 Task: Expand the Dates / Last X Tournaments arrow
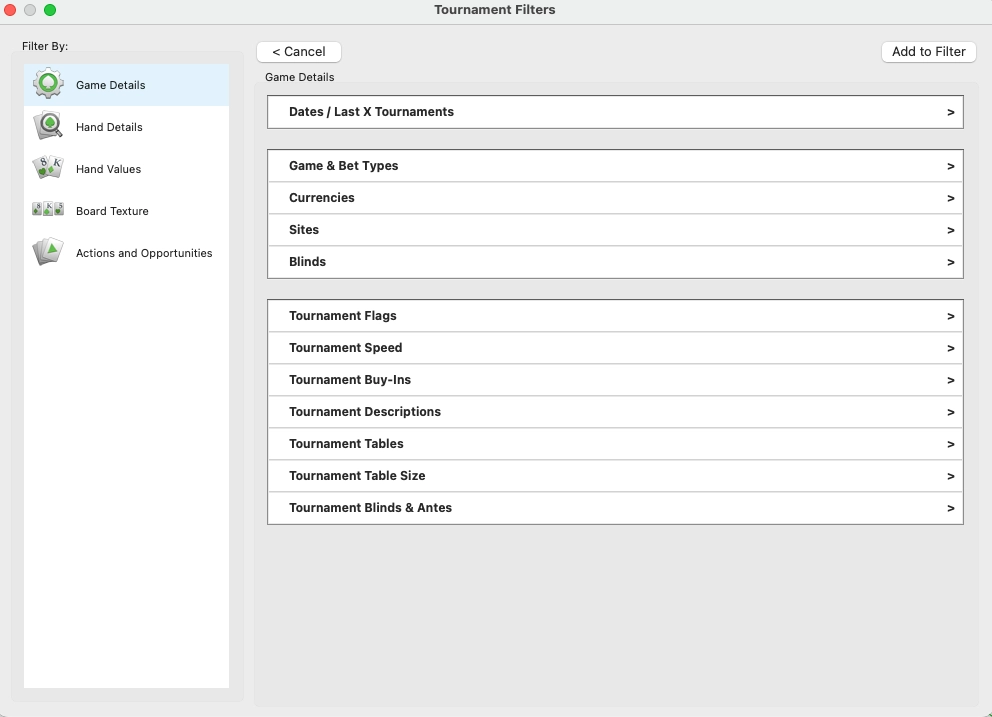(x=950, y=113)
